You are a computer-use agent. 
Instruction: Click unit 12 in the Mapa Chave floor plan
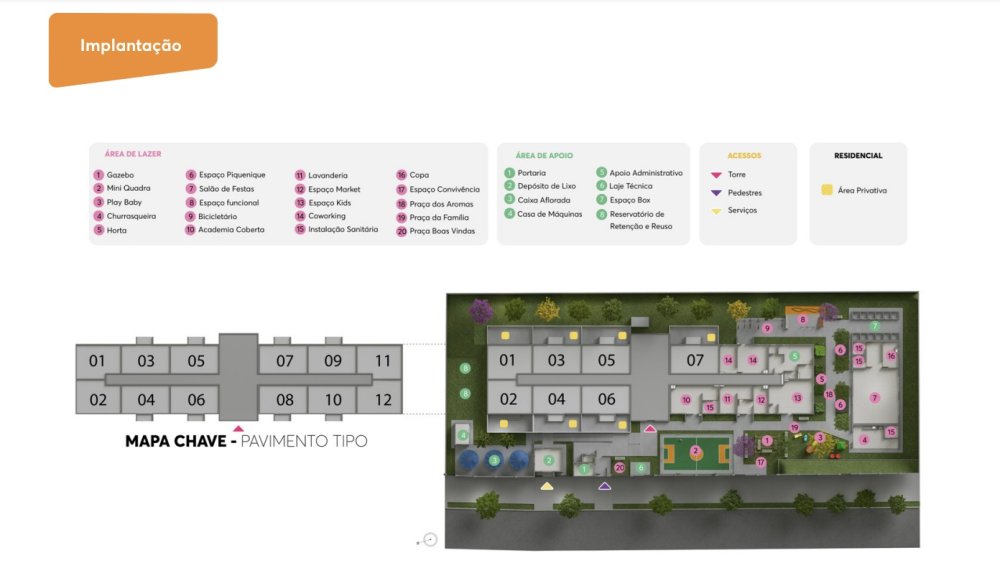pos(382,400)
